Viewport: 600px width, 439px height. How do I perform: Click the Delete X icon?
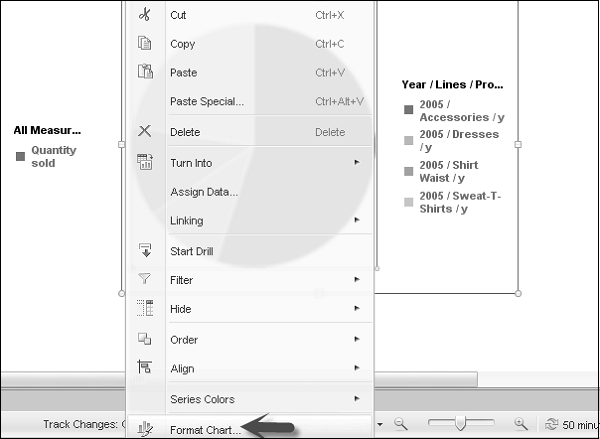(144, 131)
